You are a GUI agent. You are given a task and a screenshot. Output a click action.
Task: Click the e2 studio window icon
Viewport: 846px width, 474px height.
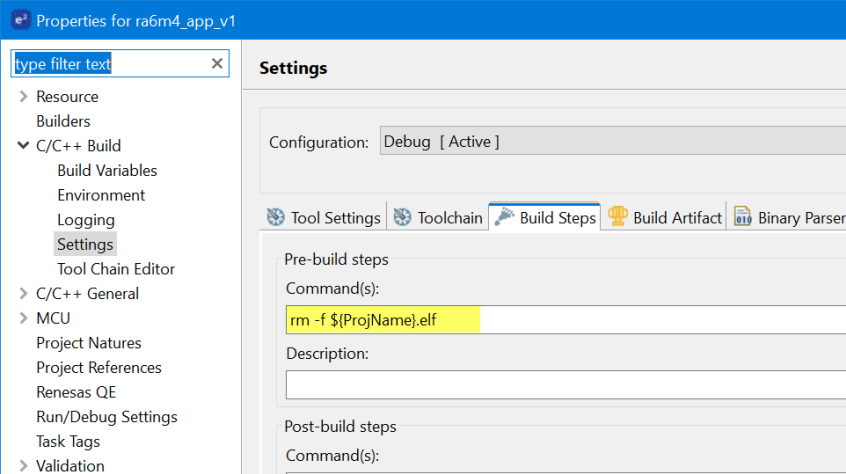pyautogui.click(x=17, y=20)
